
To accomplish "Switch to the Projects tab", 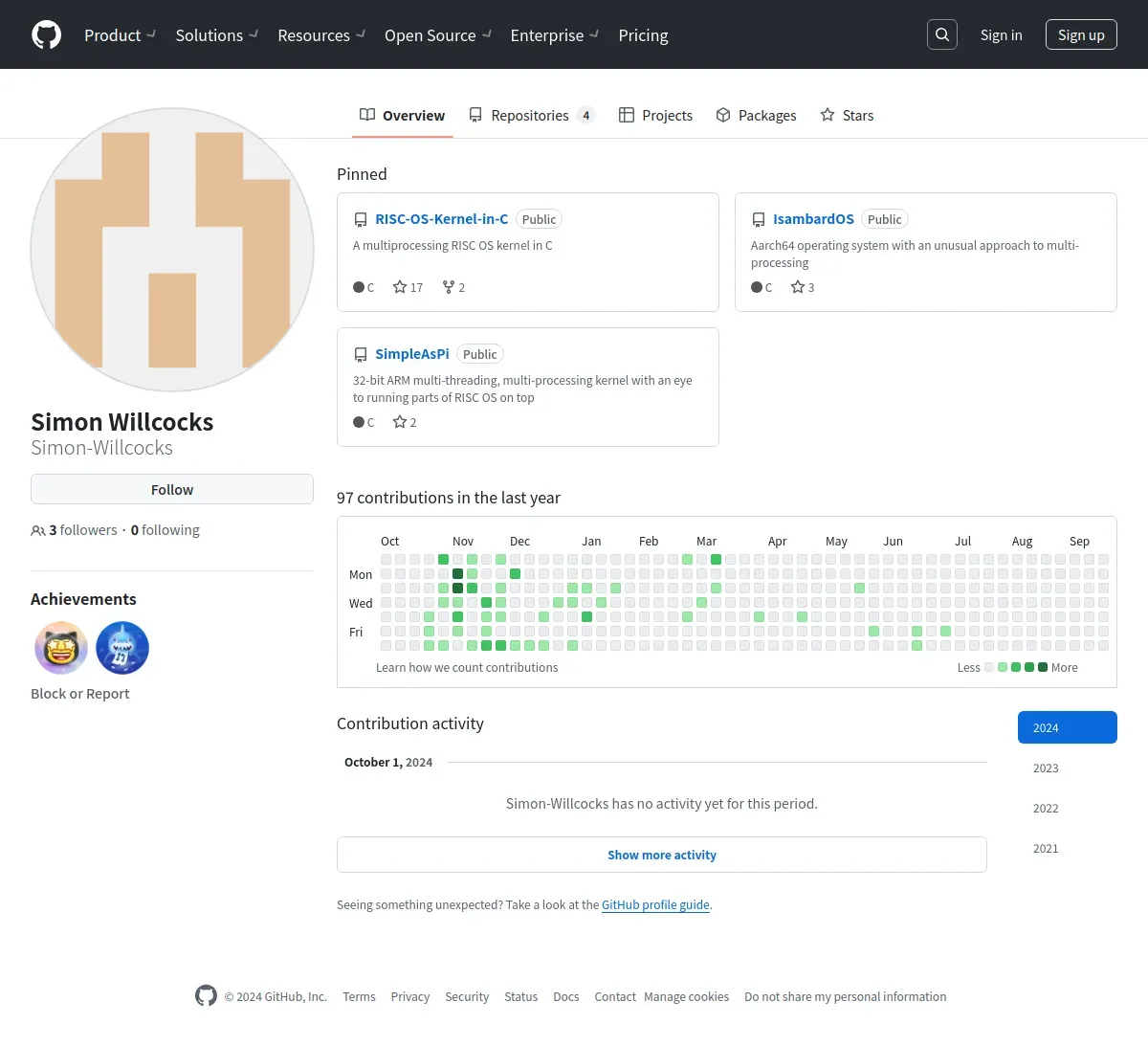I will [655, 116].
